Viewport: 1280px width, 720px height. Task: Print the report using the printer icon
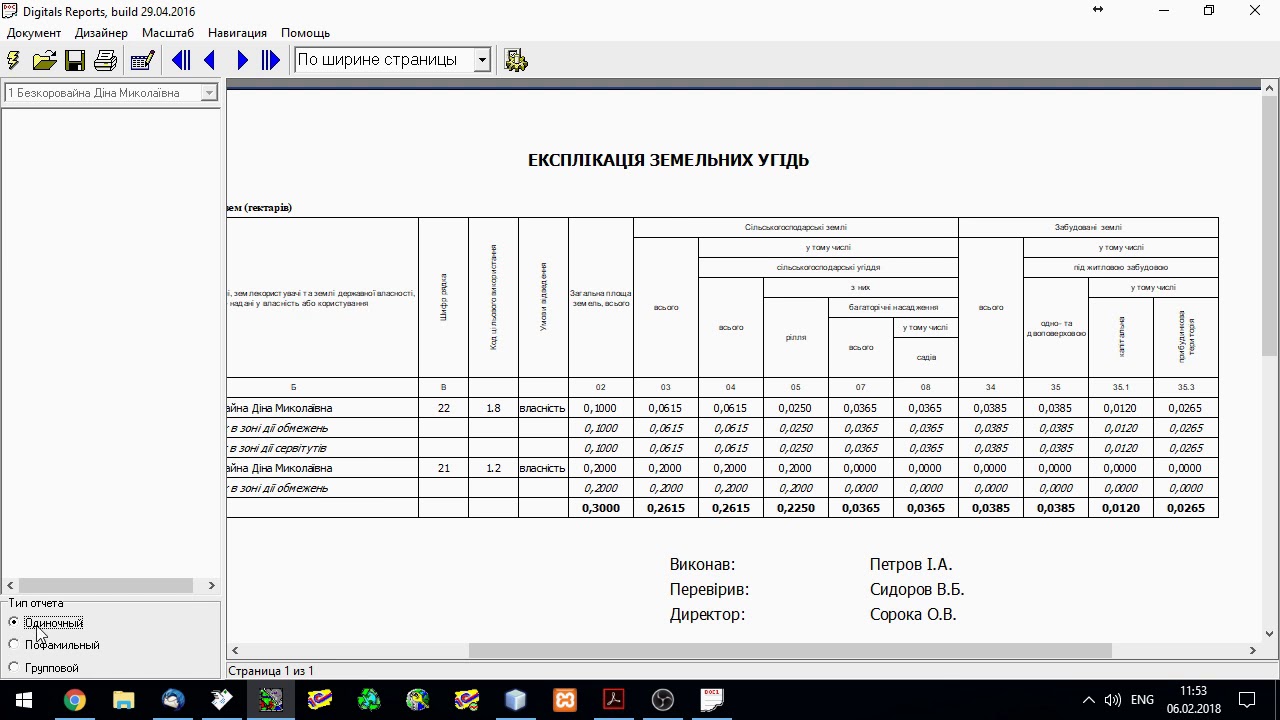(x=105, y=61)
